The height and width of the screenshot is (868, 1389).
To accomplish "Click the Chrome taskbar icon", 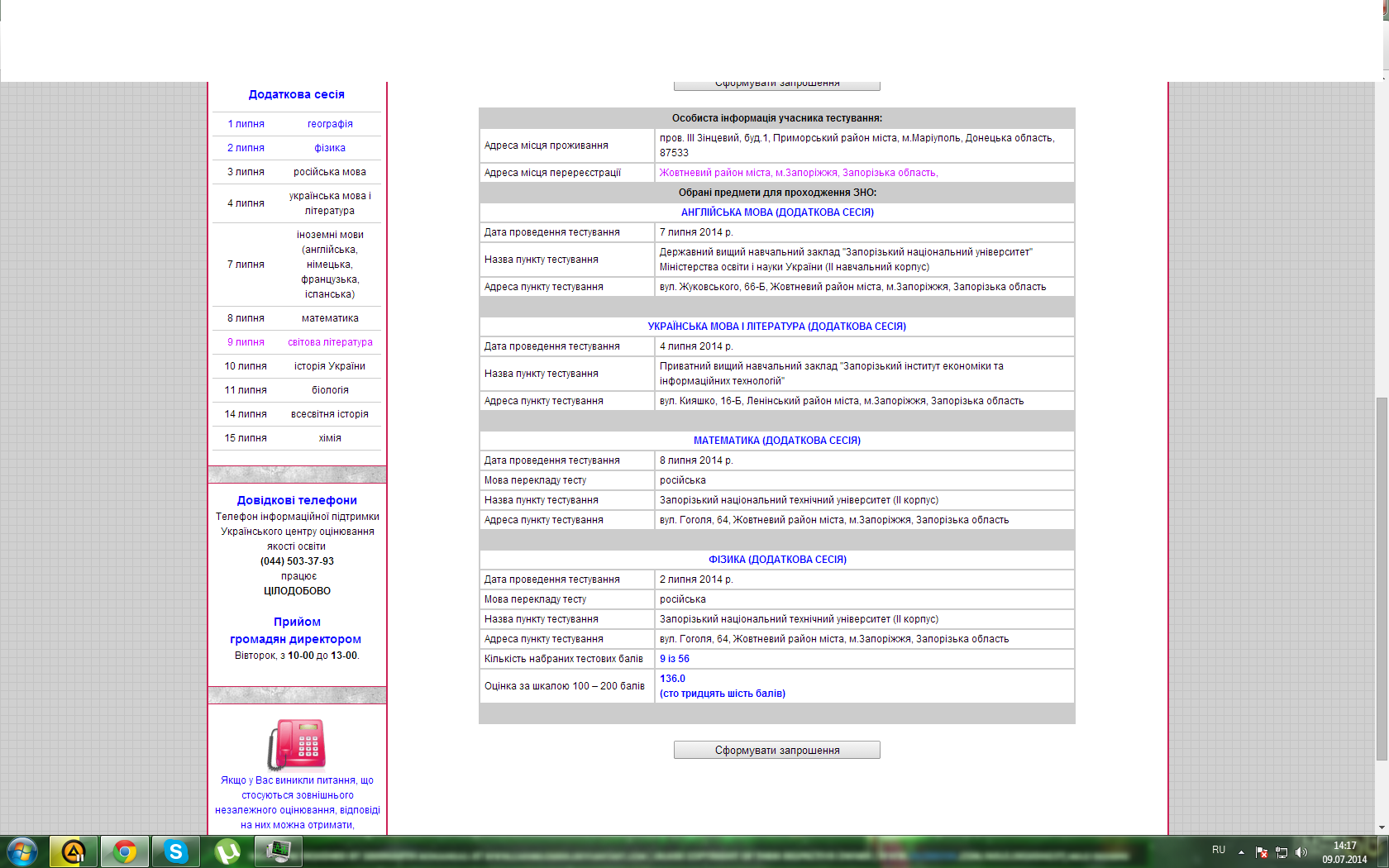I will click(x=125, y=851).
